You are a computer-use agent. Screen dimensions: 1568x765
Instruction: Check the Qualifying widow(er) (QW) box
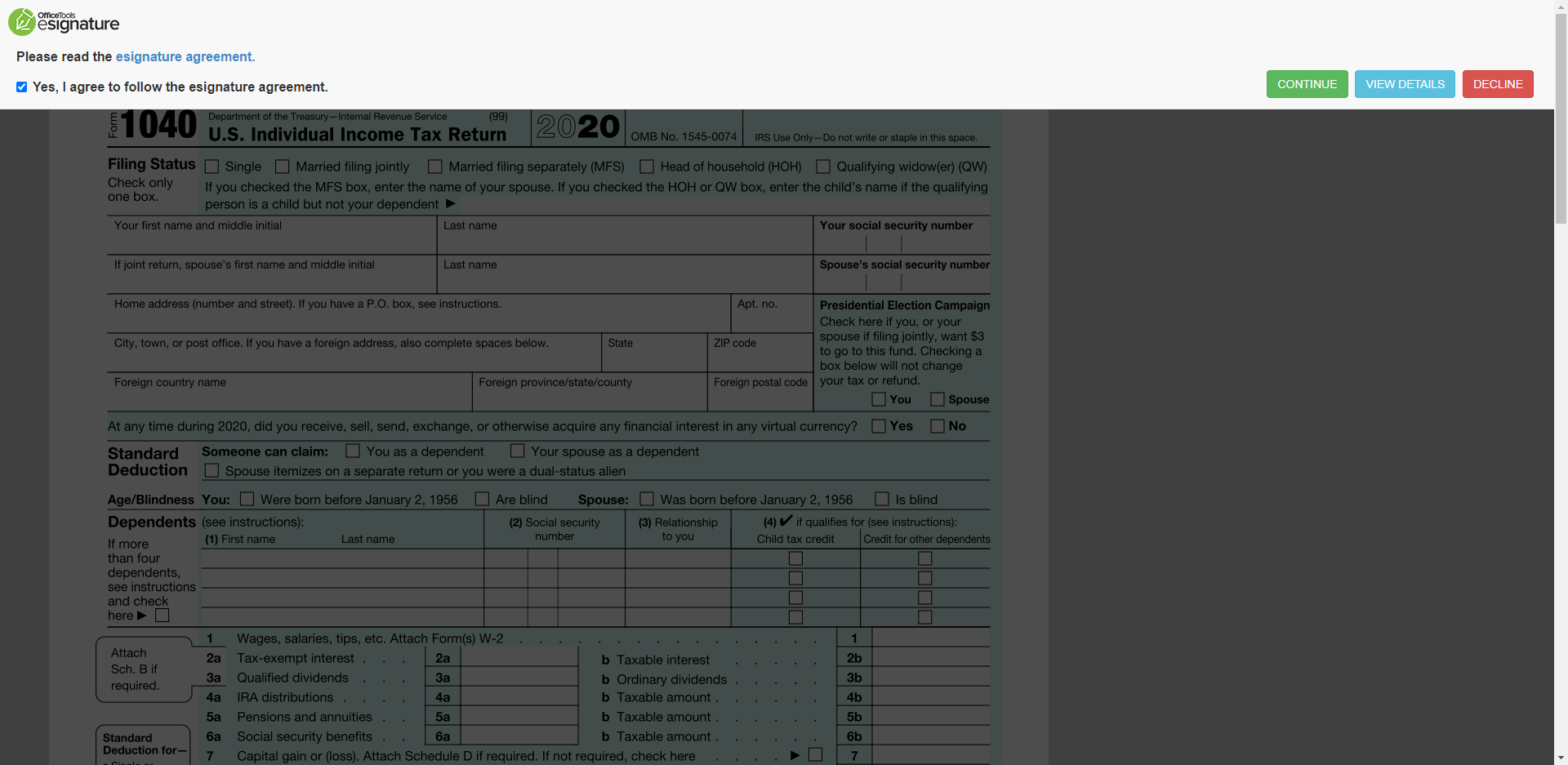[x=823, y=167]
